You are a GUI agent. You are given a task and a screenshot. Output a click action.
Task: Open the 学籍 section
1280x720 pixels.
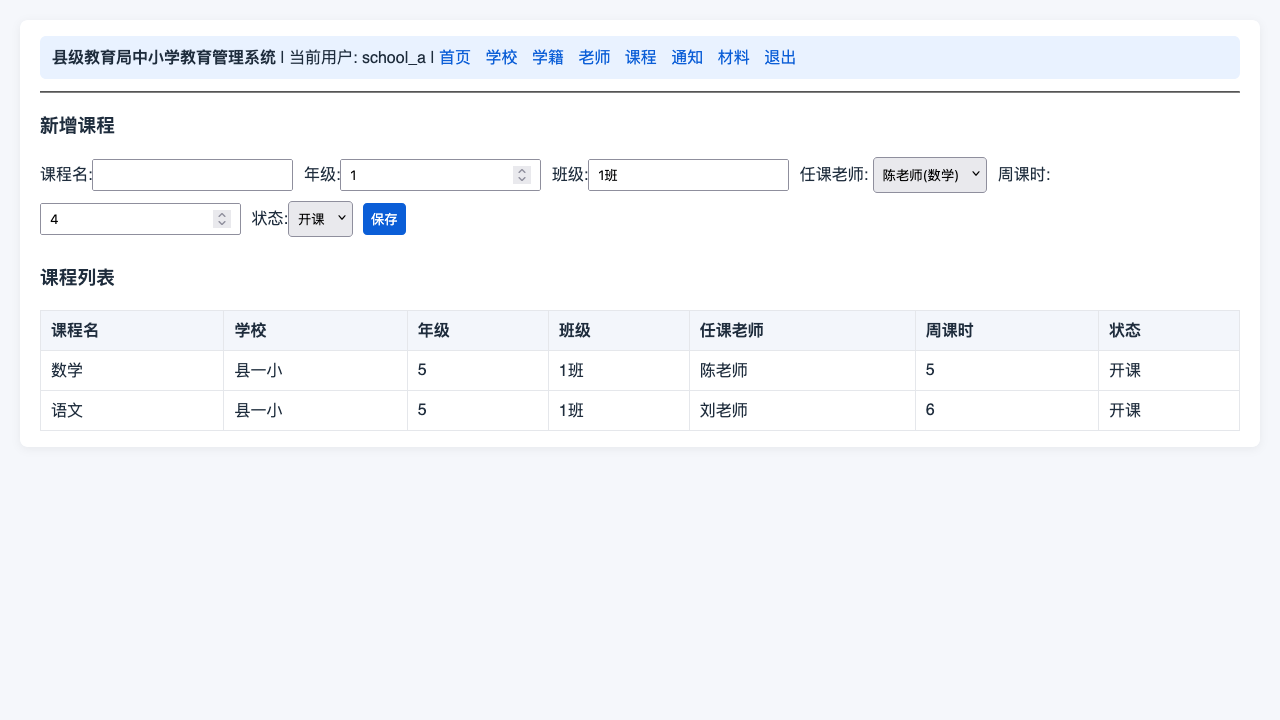[x=548, y=57]
